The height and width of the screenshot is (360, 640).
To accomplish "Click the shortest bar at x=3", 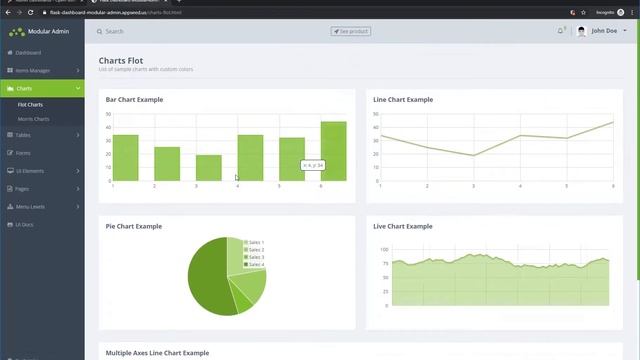I will [209, 168].
